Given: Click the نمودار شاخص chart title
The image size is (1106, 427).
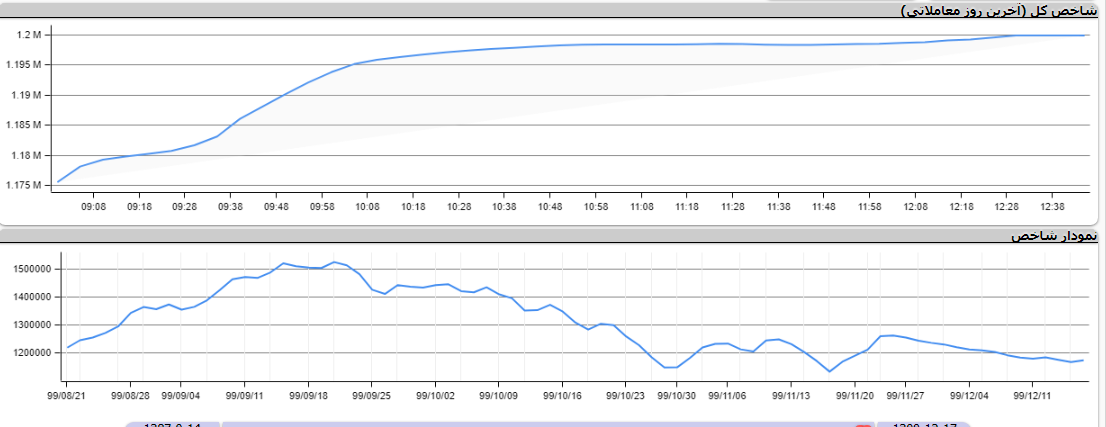Looking at the screenshot, I should (x=1054, y=235).
